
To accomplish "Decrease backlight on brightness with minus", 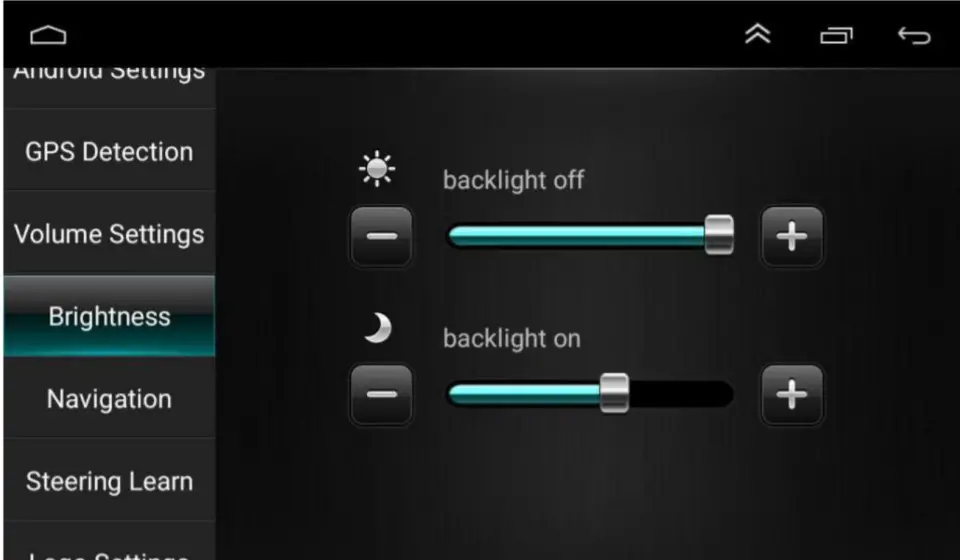I will (x=381, y=395).
